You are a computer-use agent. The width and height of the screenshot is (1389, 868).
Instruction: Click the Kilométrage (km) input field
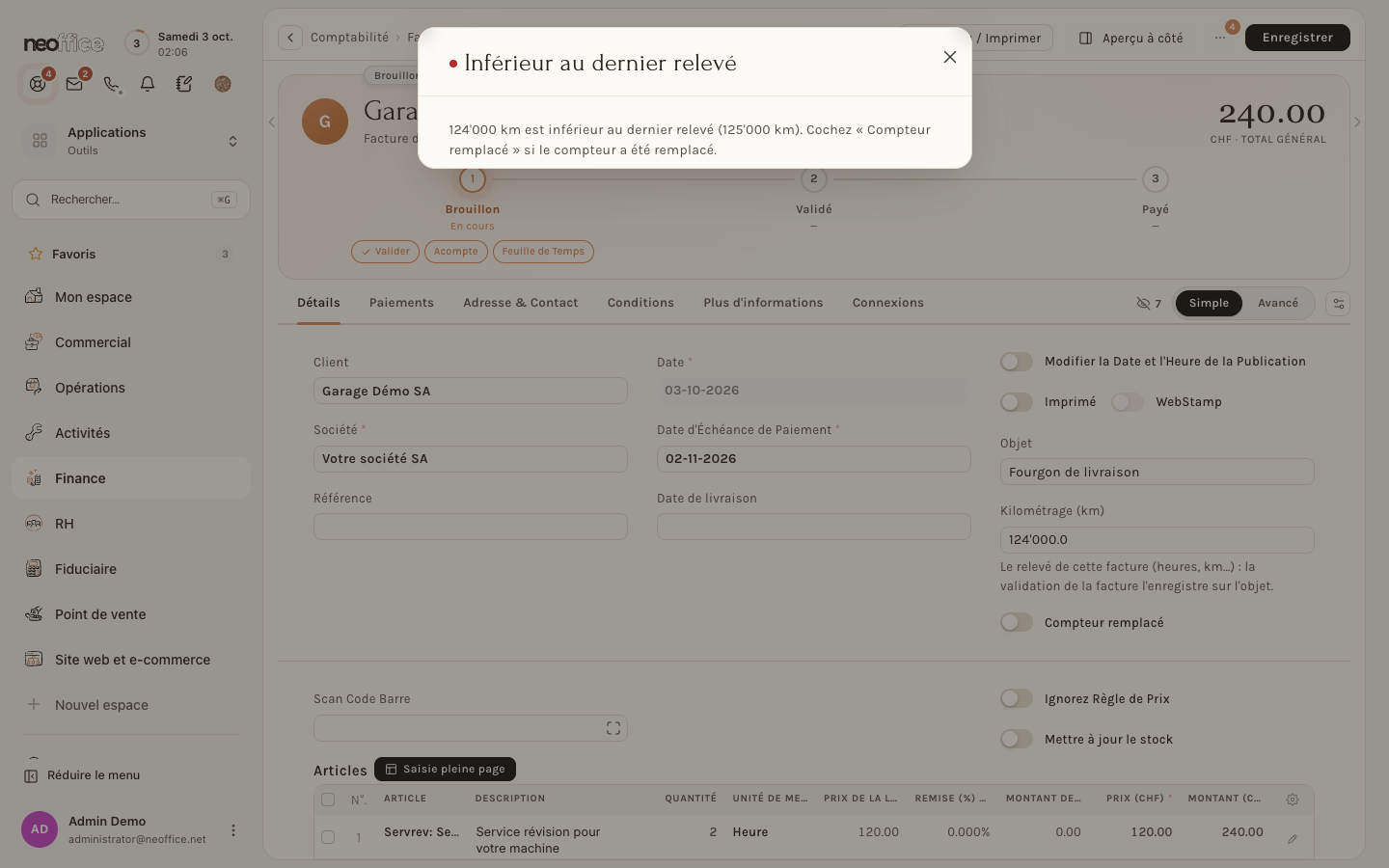pyautogui.click(x=1157, y=540)
